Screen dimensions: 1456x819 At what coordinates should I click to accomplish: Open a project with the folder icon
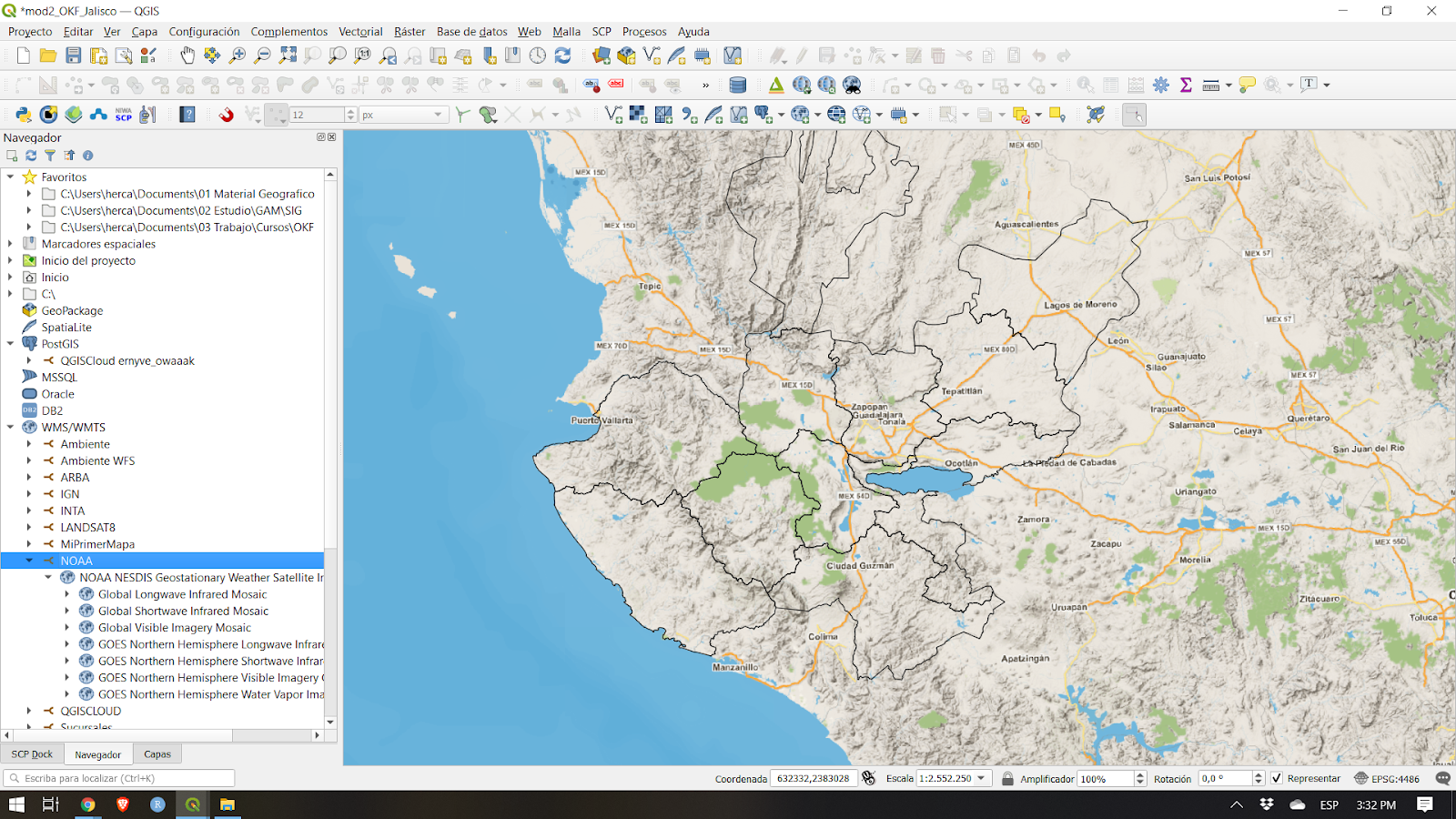coord(48,56)
